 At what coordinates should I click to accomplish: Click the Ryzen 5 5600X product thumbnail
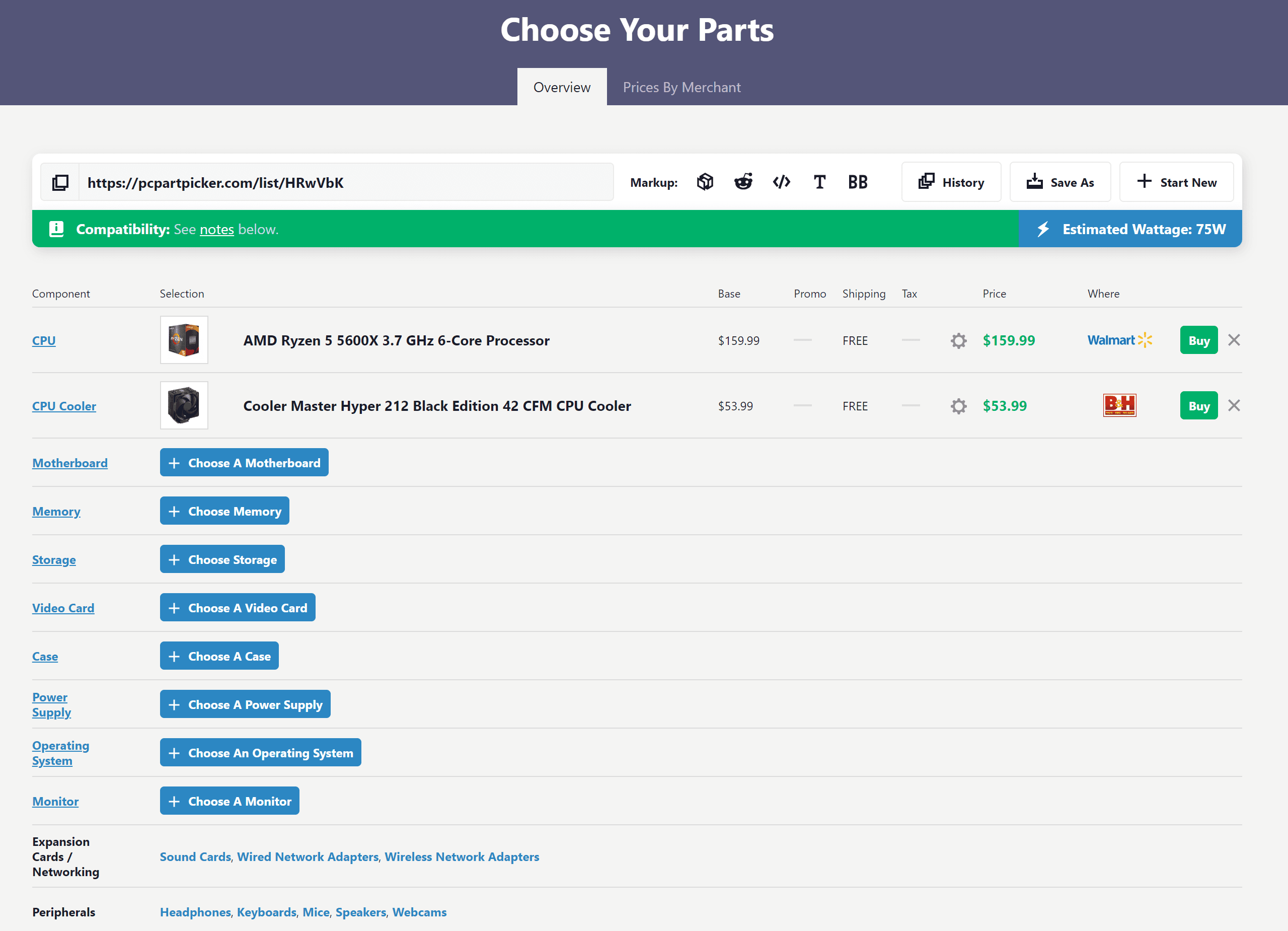184,340
